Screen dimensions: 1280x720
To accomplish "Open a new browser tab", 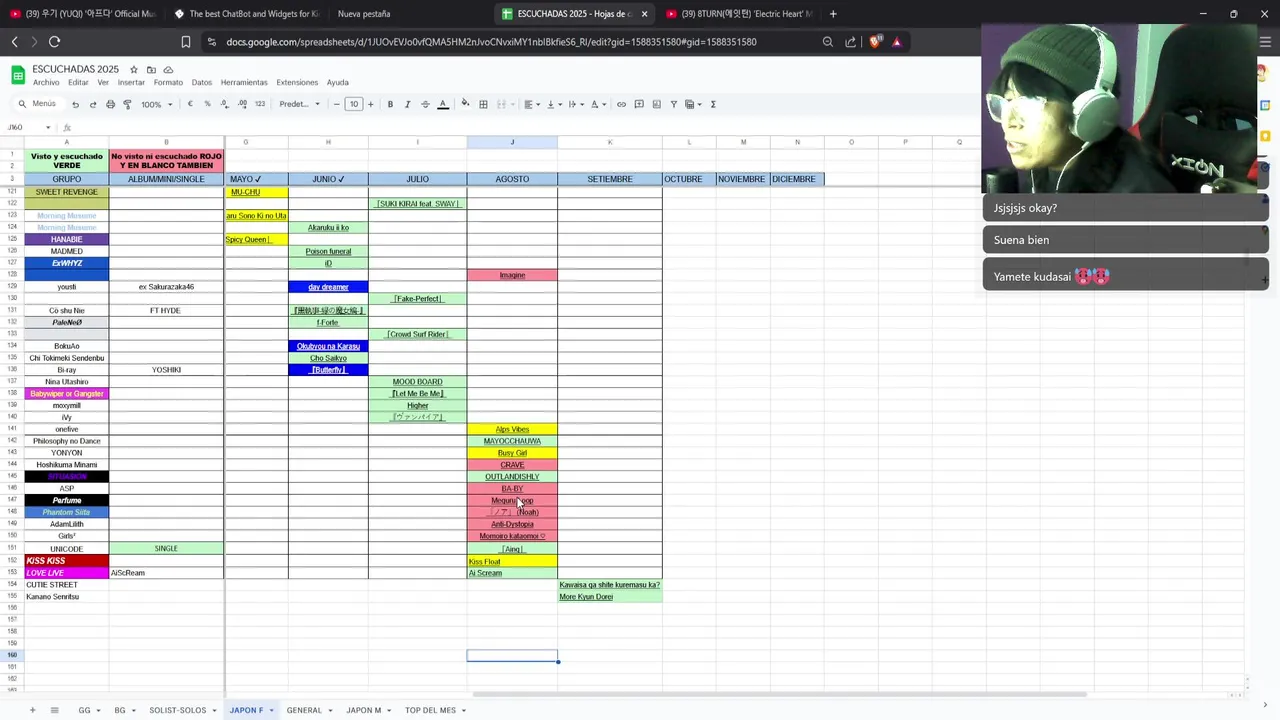I will (x=833, y=14).
